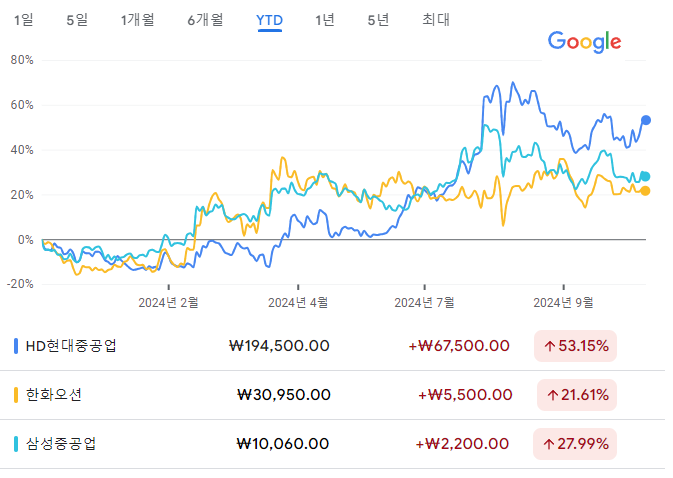Click the ₩10,060.00 price value
Image resolution: width=673 pixels, height=478 pixels.
(x=283, y=444)
